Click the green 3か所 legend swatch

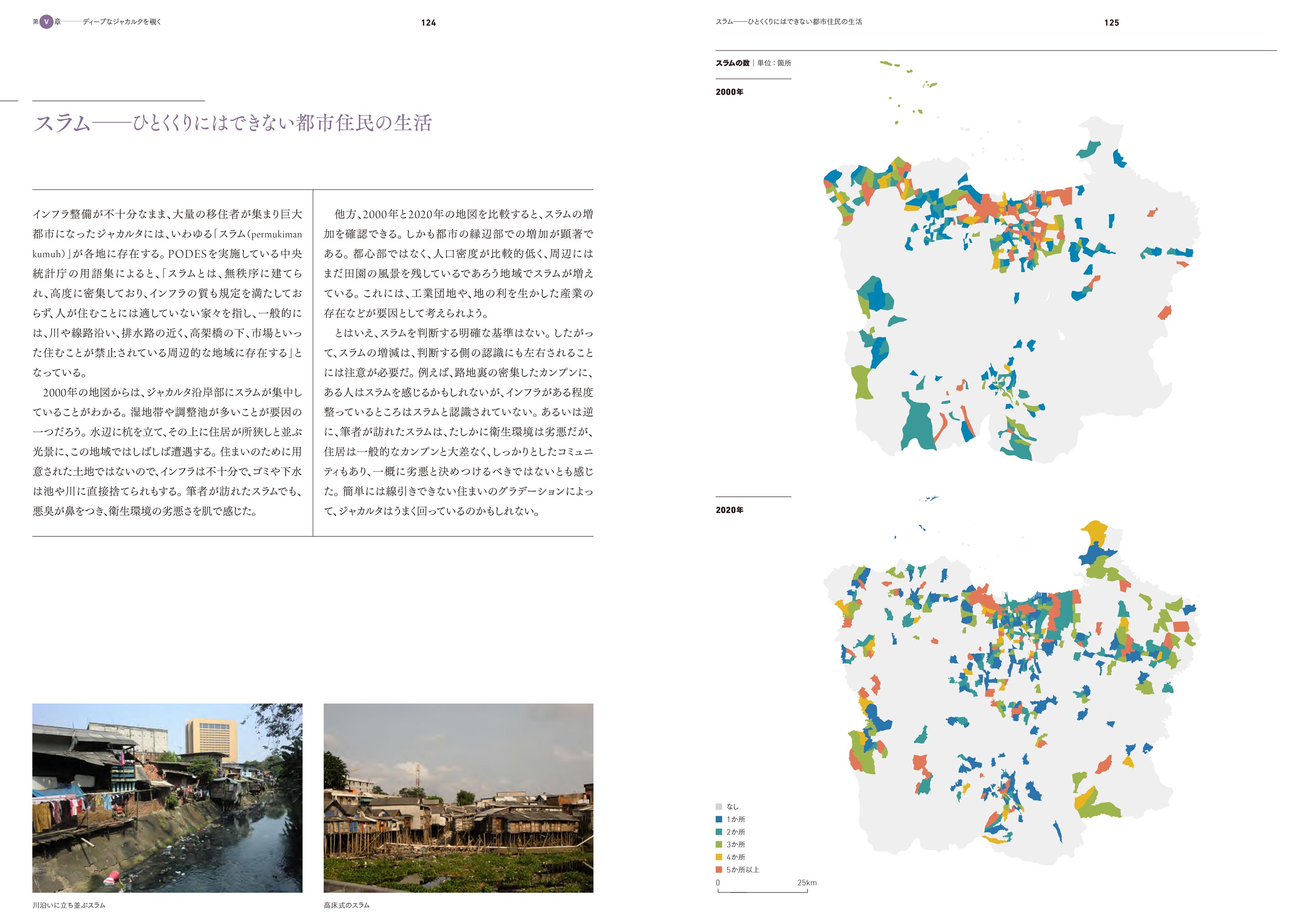point(719,845)
